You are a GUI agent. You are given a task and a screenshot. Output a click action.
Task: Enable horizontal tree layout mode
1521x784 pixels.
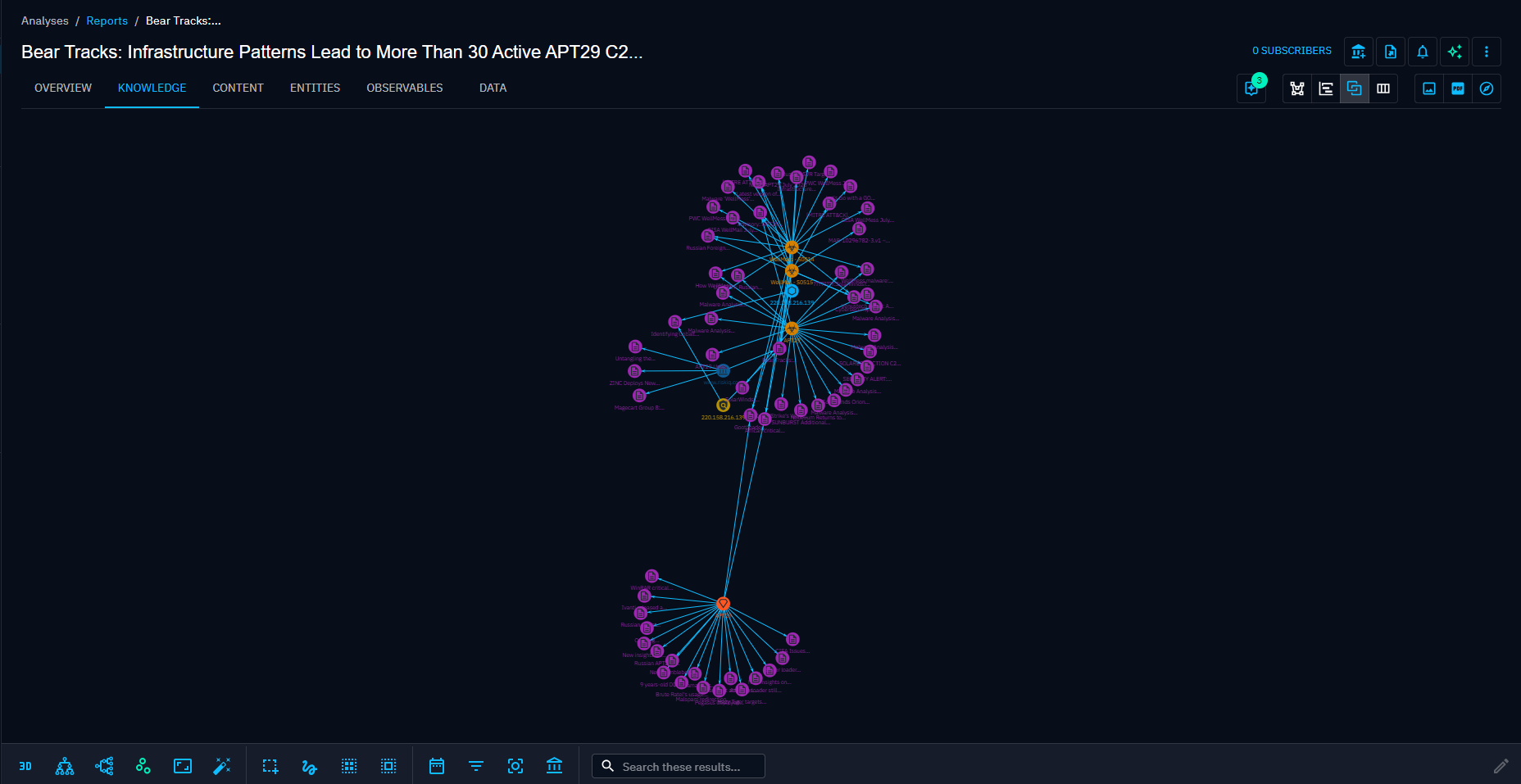coord(104,766)
